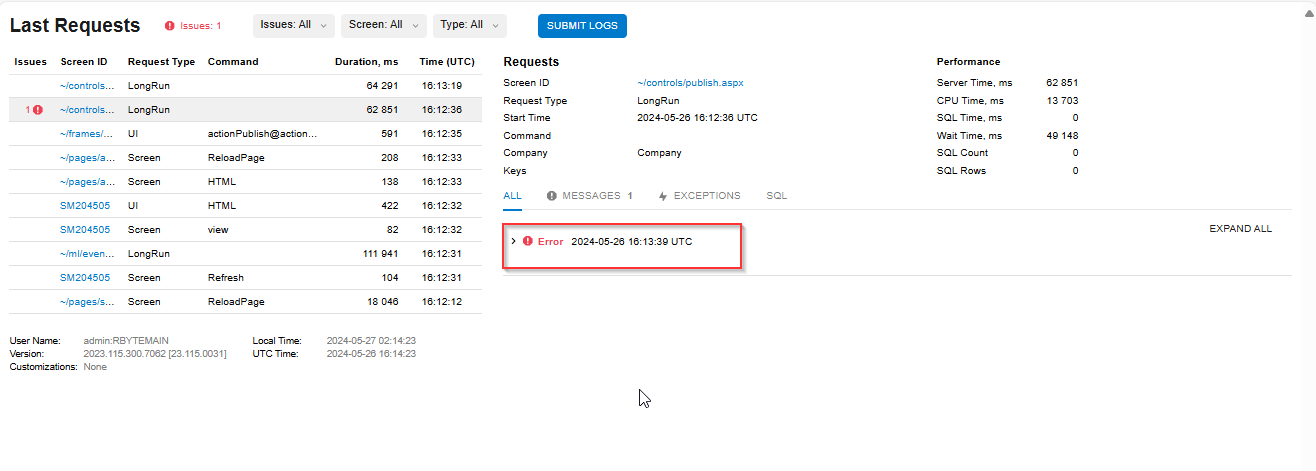1316x471 pixels.
Task: Click the red Error icon in the message entry
Action: coord(528,242)
